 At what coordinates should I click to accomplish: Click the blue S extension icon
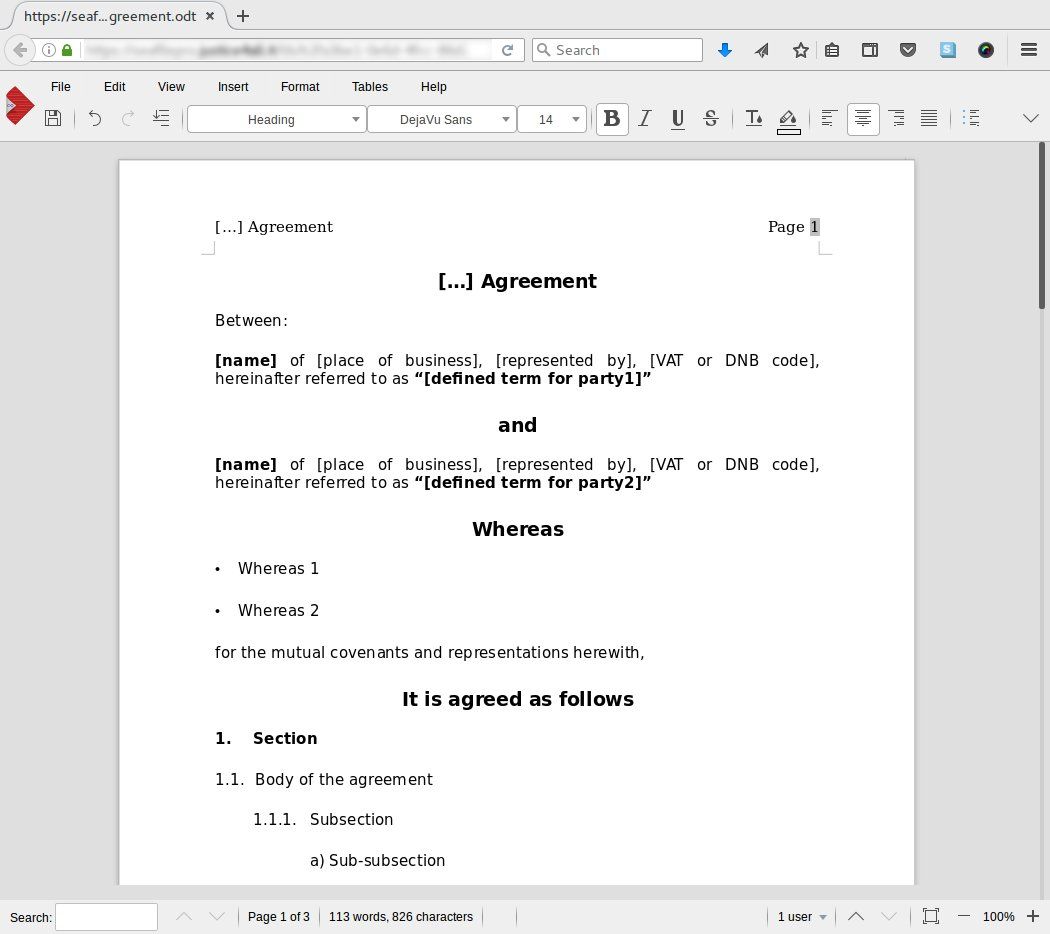pos(948,50)
